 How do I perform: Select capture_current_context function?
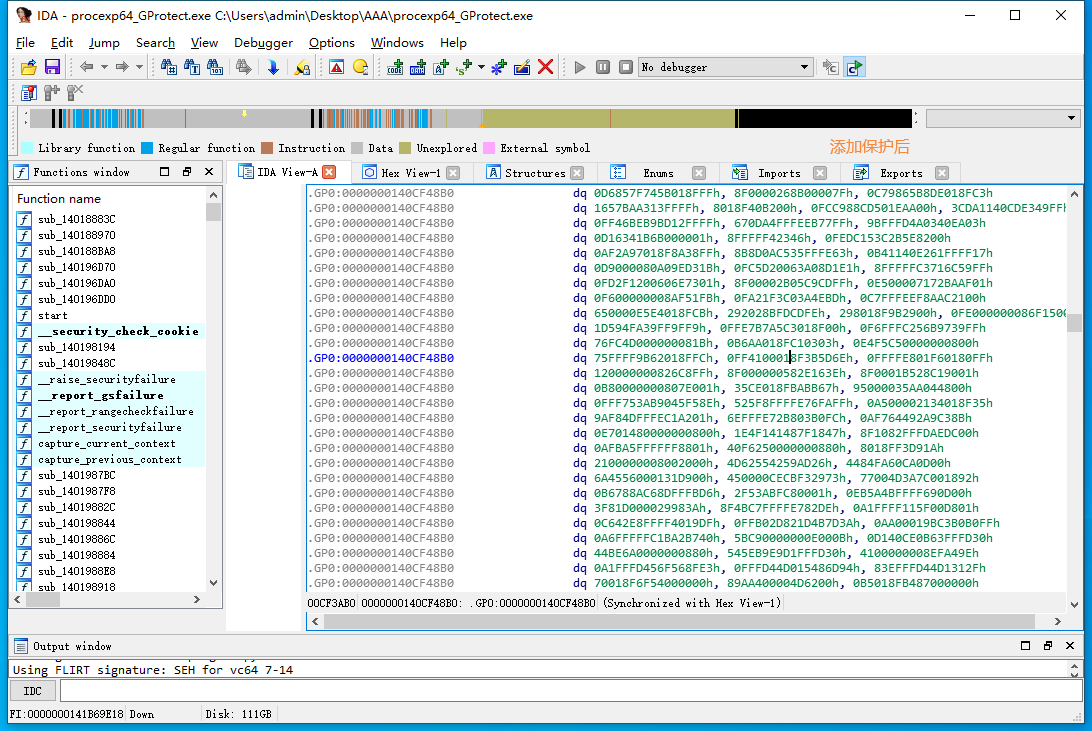tap(107, 443)
